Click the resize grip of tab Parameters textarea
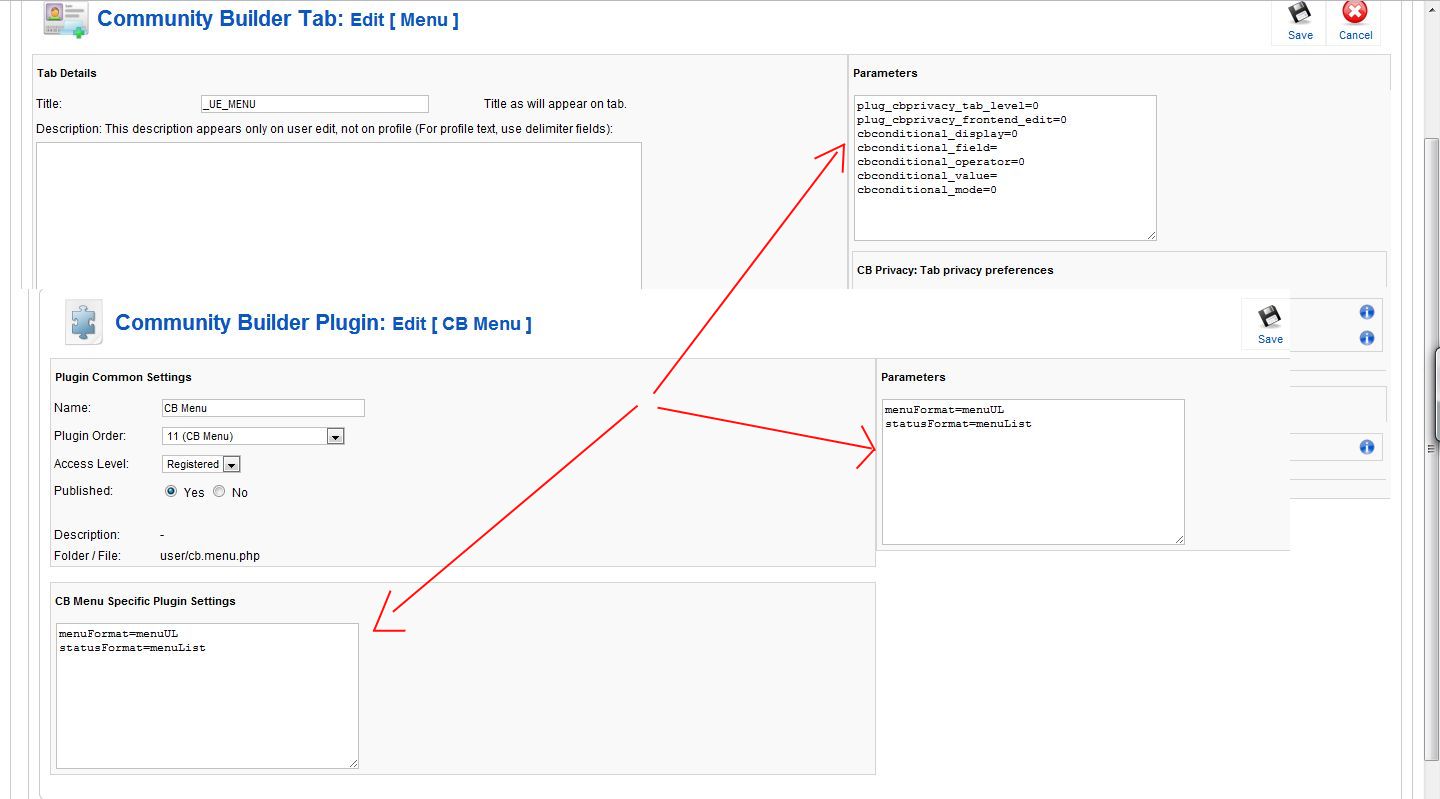The width and height of the screenshot is (1440, 799). [x=1151, y=235]
